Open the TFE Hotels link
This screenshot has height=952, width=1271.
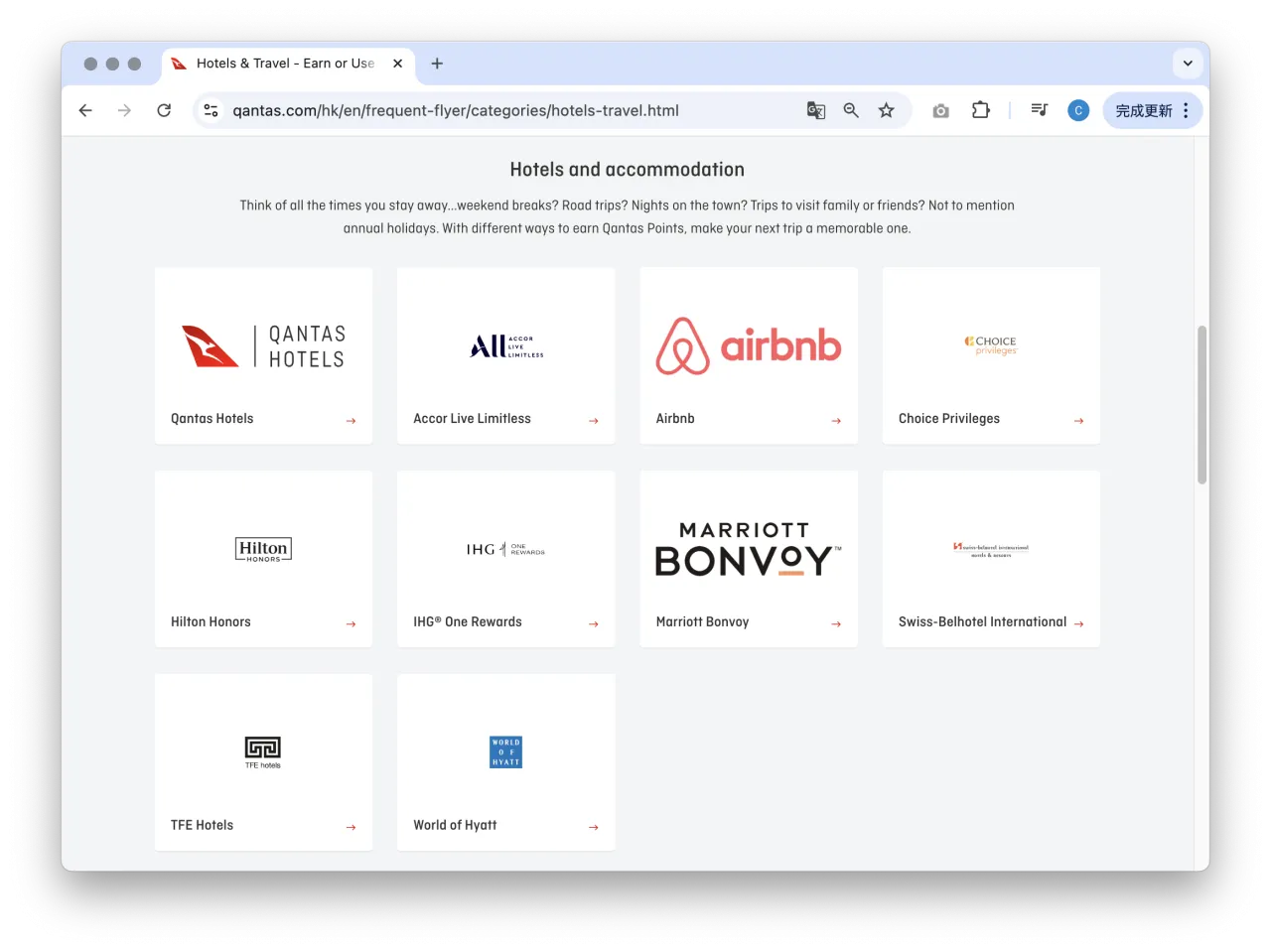[x=202, y=825]
